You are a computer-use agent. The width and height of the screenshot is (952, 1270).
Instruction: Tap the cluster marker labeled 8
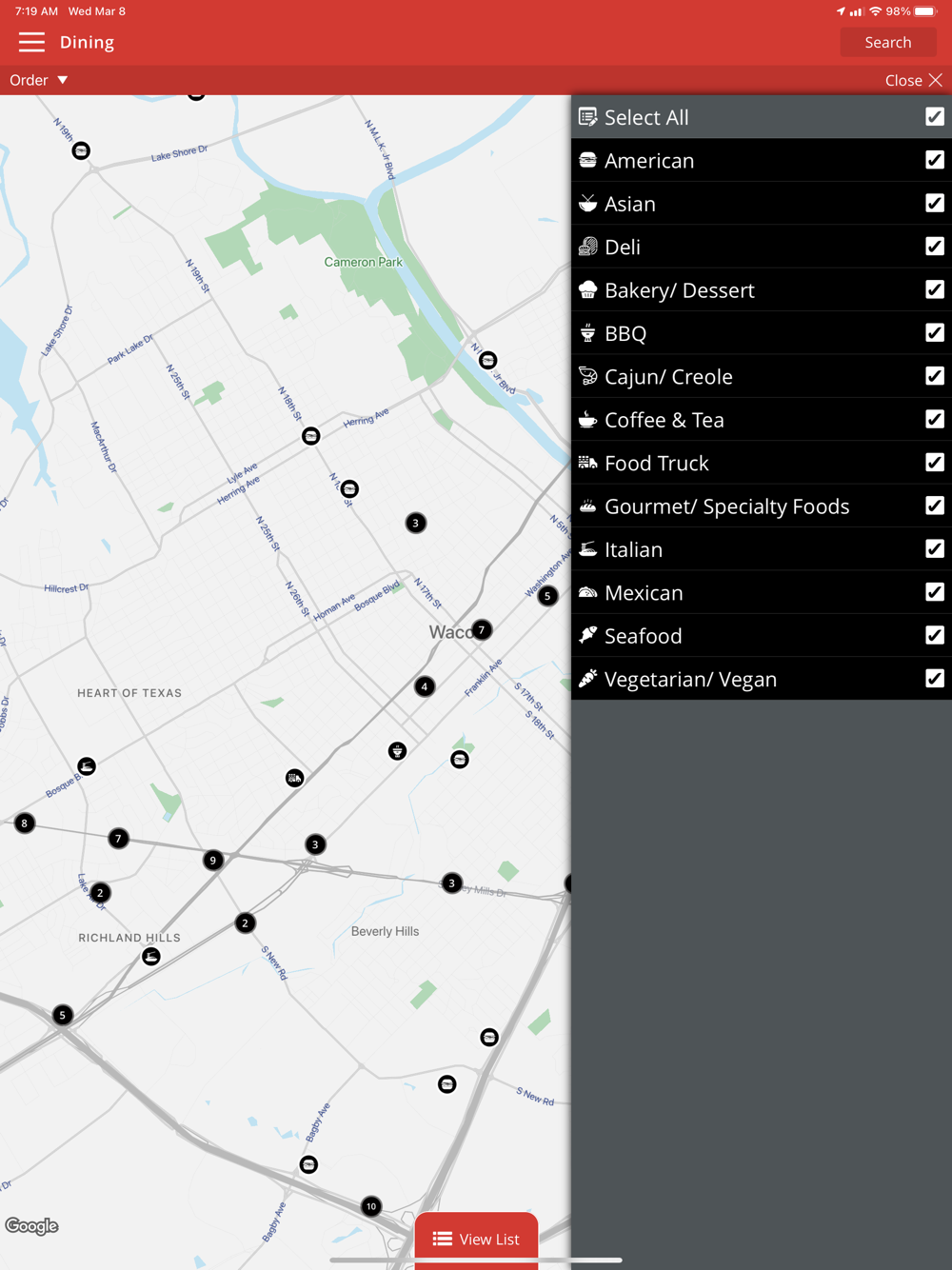coord(25,823)
